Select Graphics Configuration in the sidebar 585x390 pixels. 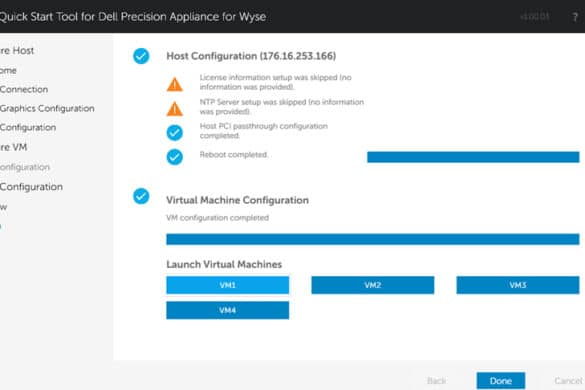click(47, 109)
